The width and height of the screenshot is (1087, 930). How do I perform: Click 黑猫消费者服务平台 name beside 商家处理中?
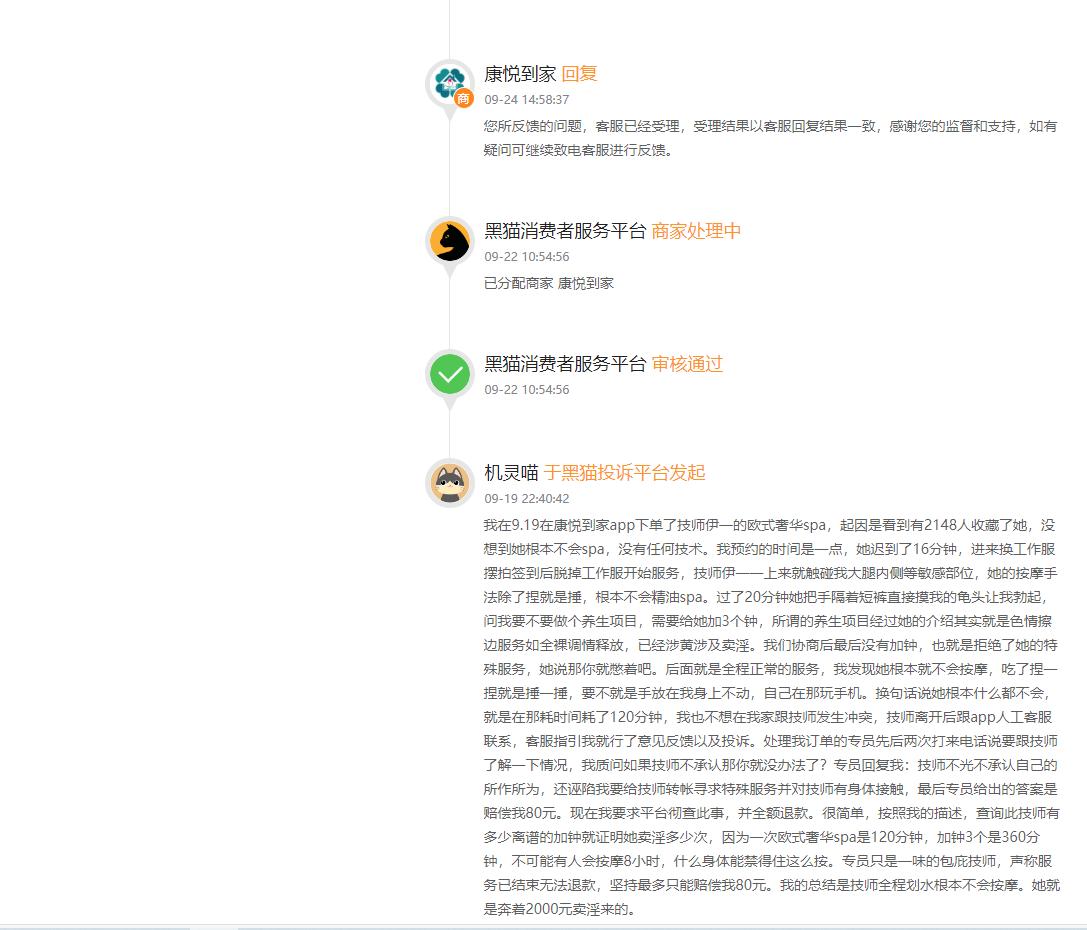pos(565,231)
